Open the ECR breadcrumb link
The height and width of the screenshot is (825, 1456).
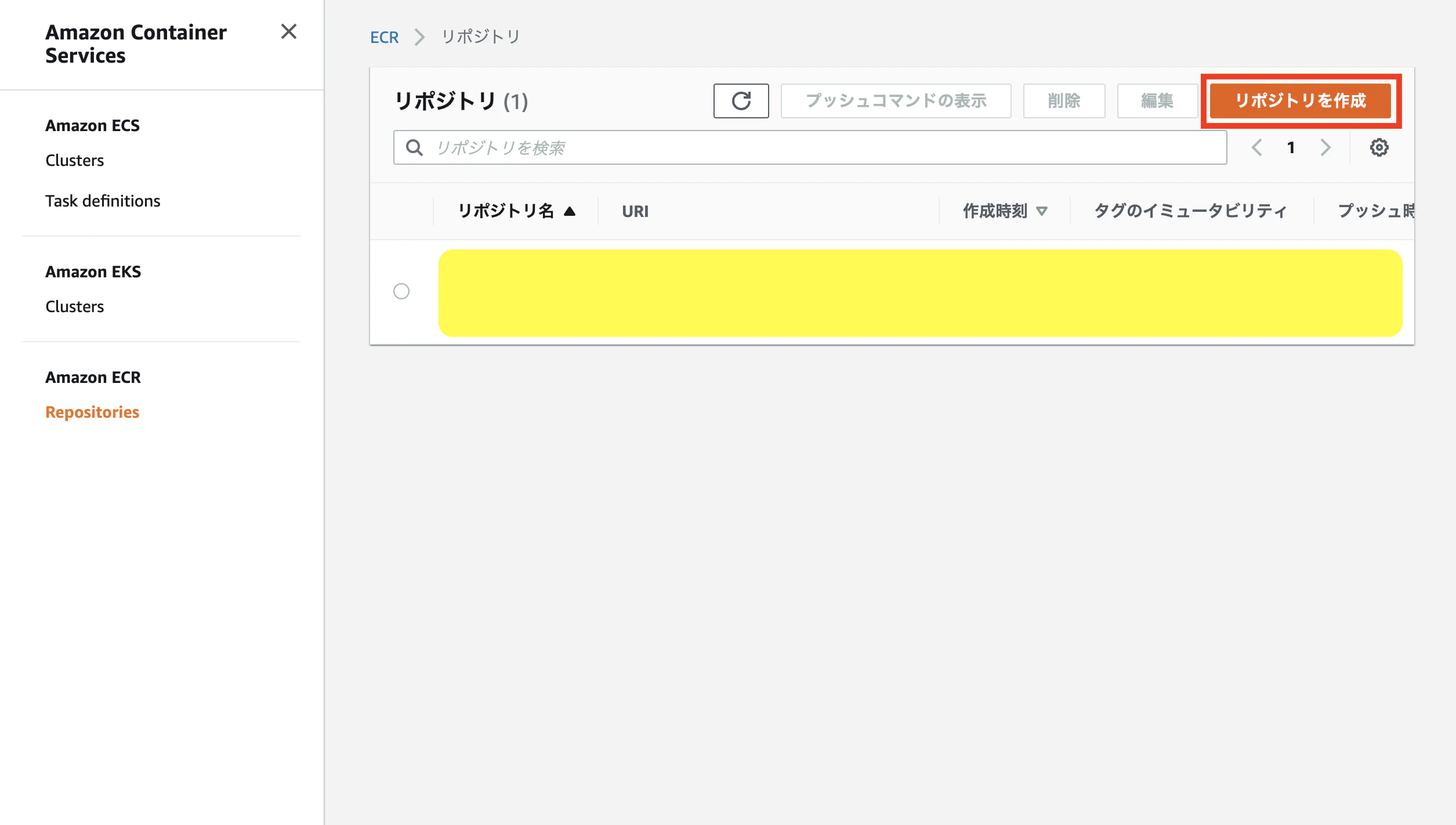pos(384,37)
